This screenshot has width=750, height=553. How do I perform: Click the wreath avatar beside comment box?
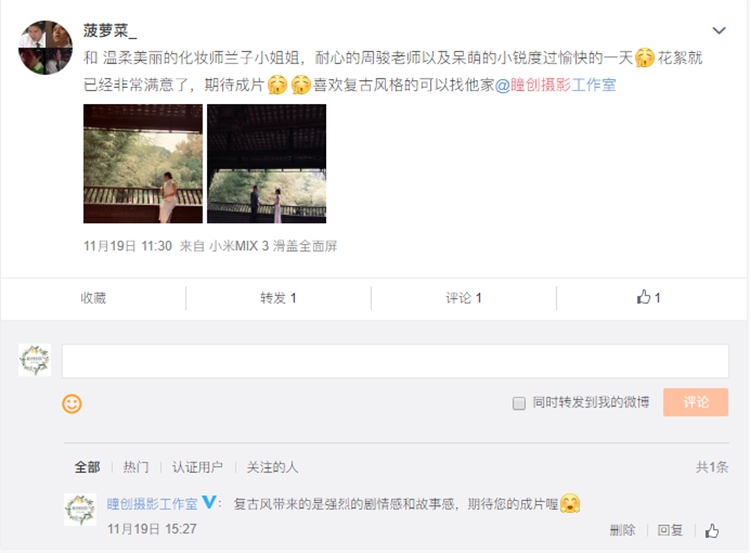[x=35, y=360]
